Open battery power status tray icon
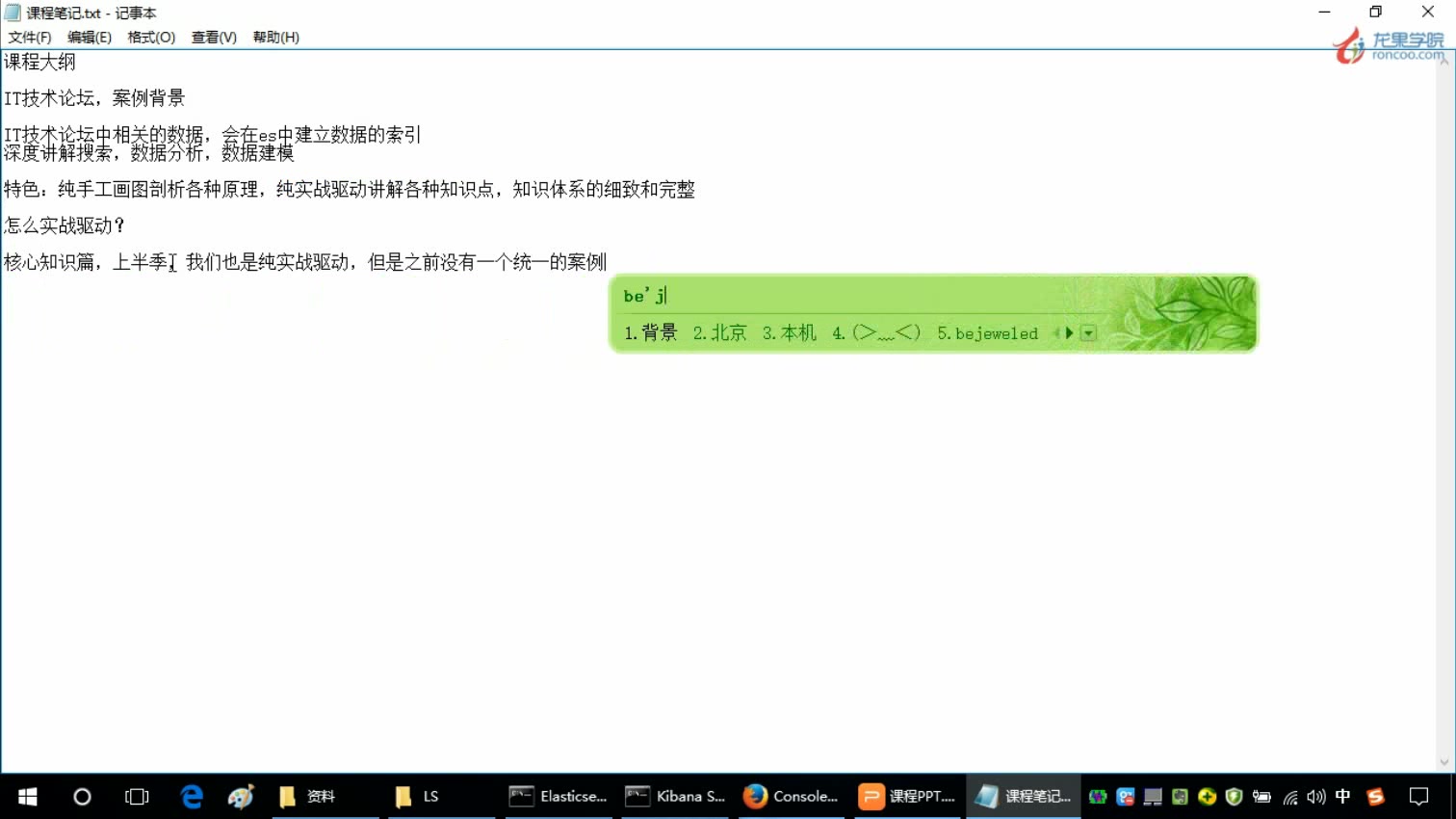 click(1261, 797)
